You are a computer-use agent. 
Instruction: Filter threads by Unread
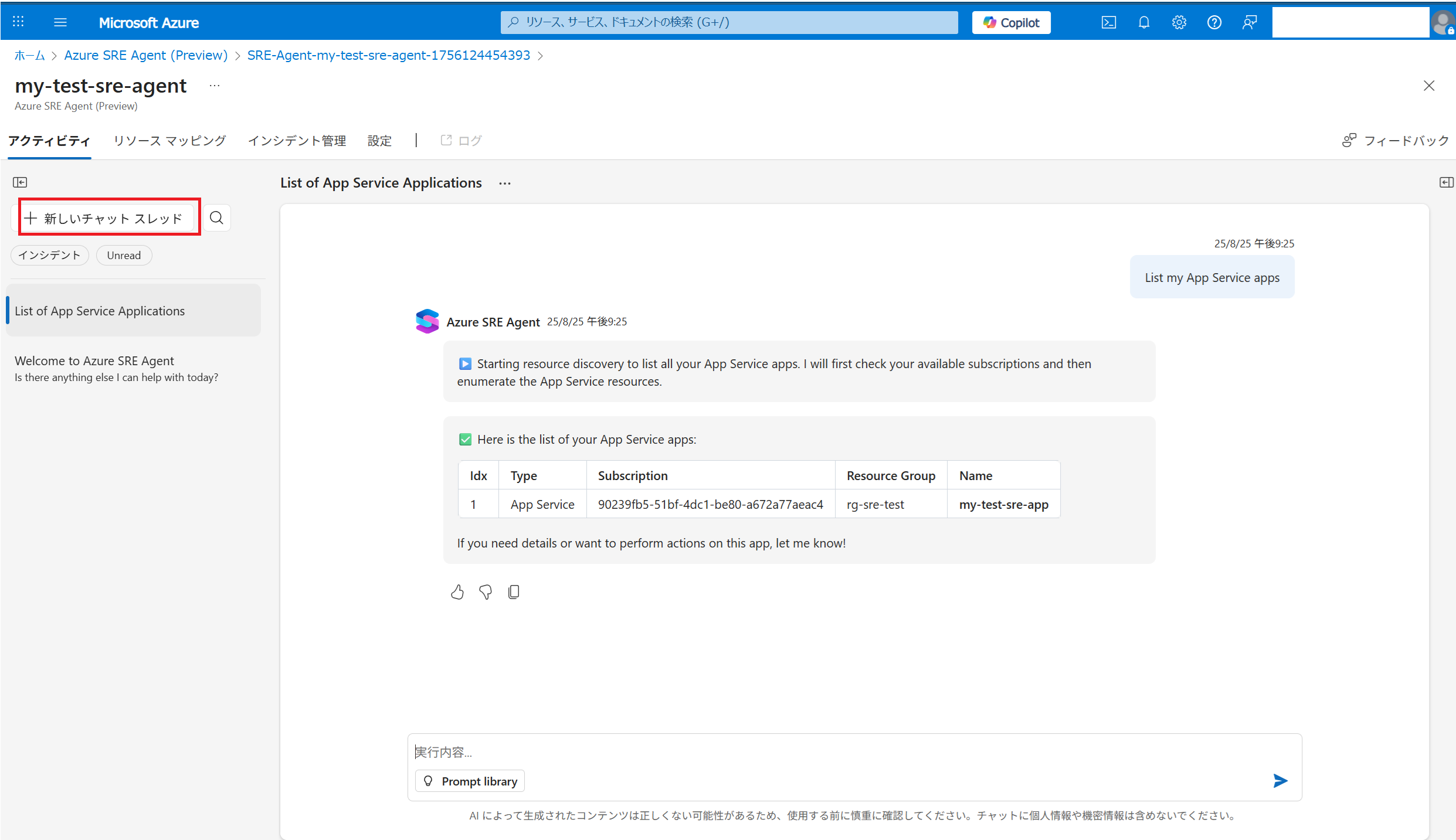point(124,255)
